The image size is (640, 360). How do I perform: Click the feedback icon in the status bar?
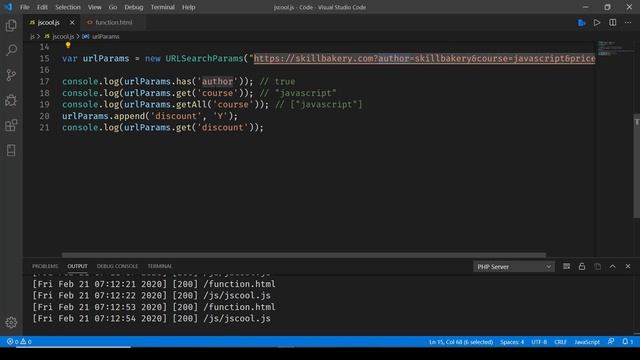click(x=611, y=342)
